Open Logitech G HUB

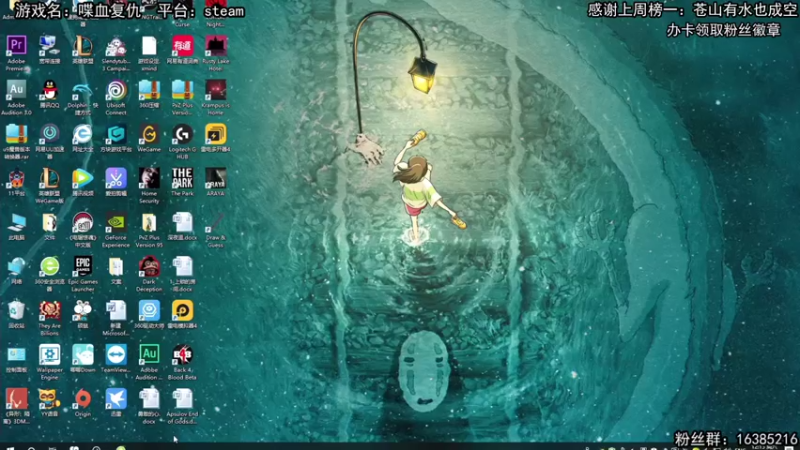182,134
